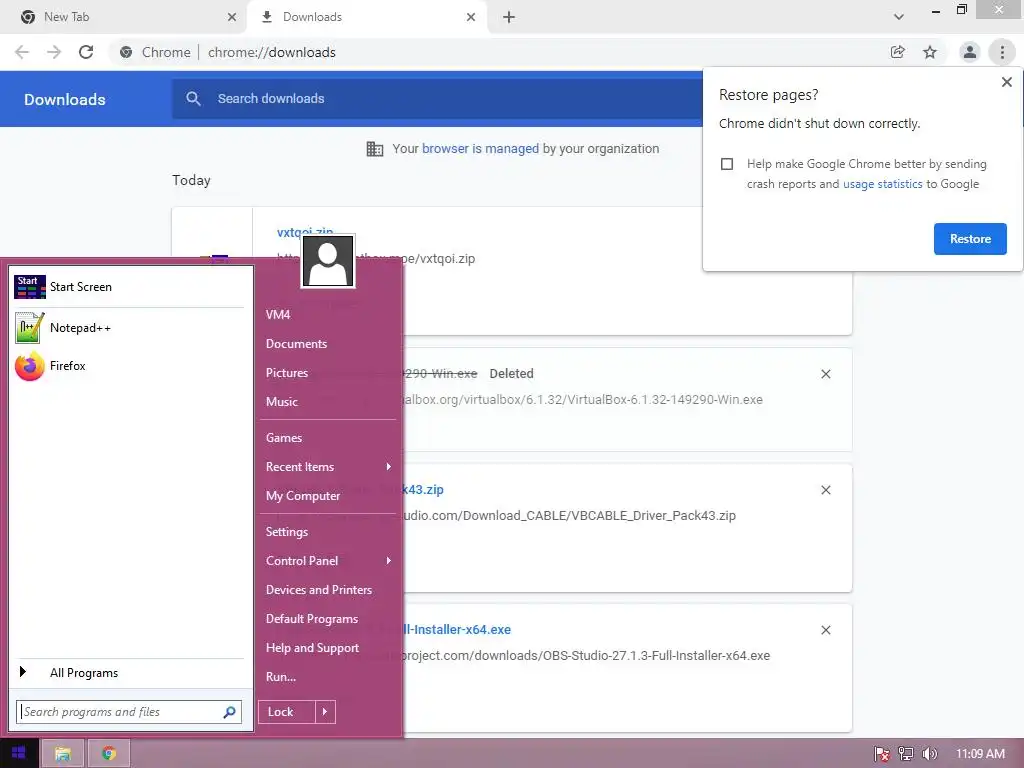
Task: Click the Chrome forward arrow
Action: pyautogui.click(x=54, y=52)
